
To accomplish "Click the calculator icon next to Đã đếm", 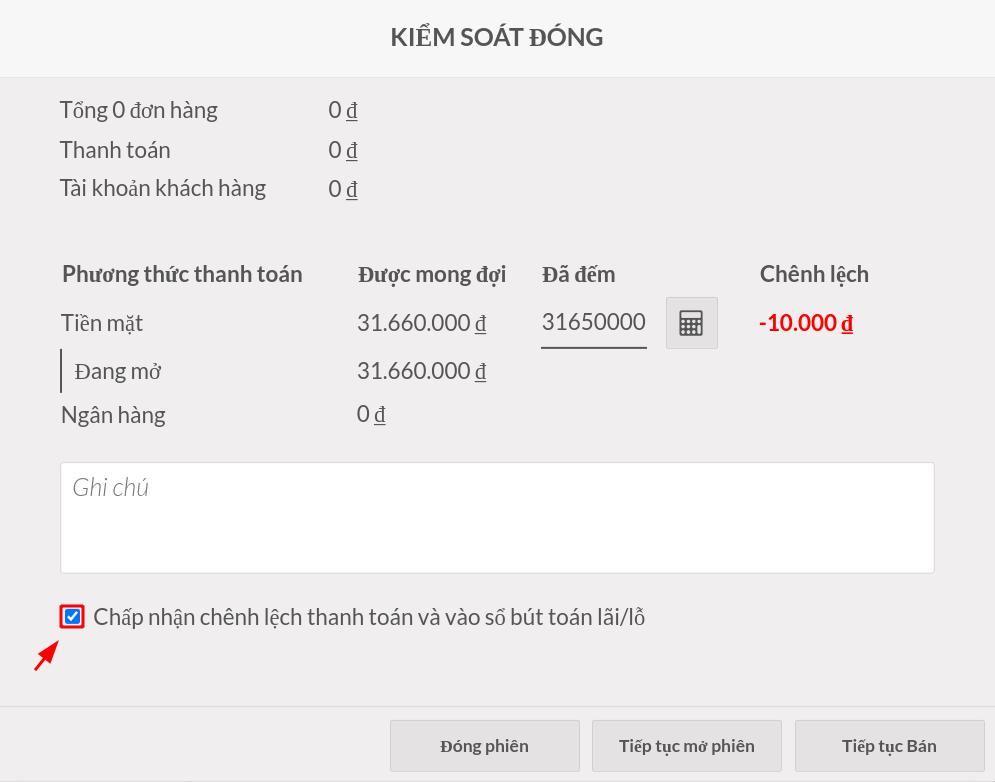I will point(691,322).
